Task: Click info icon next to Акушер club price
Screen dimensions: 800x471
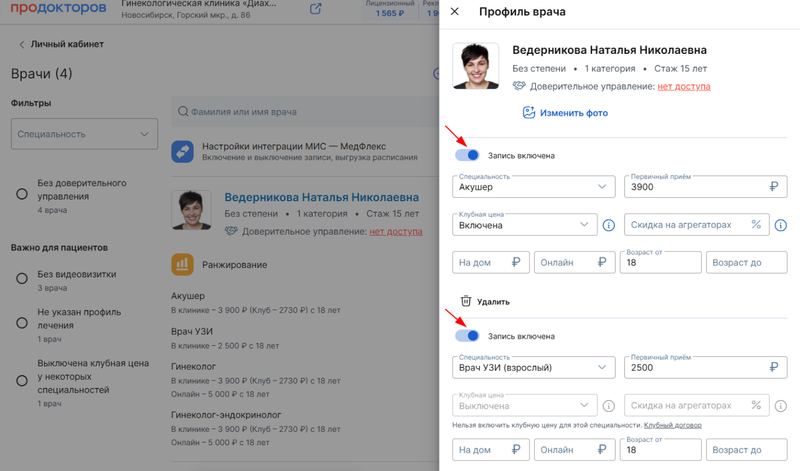Action: (609, 225)
